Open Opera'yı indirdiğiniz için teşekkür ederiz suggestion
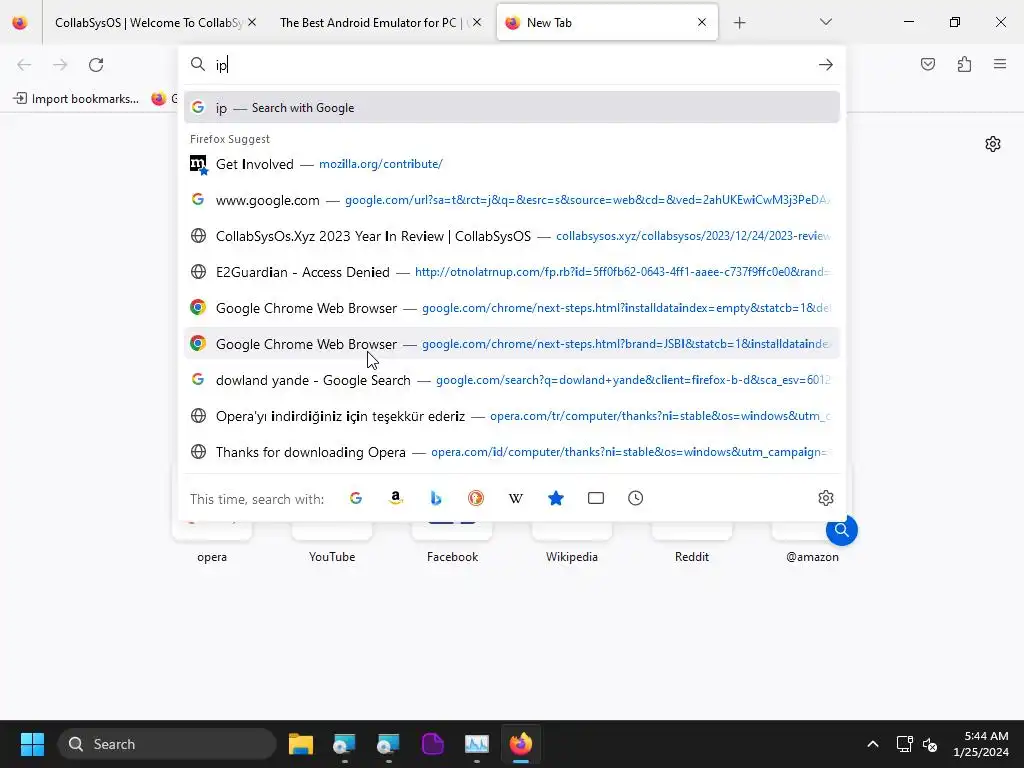The width and height of the screenshot is (1024, 768). [511, 416]
